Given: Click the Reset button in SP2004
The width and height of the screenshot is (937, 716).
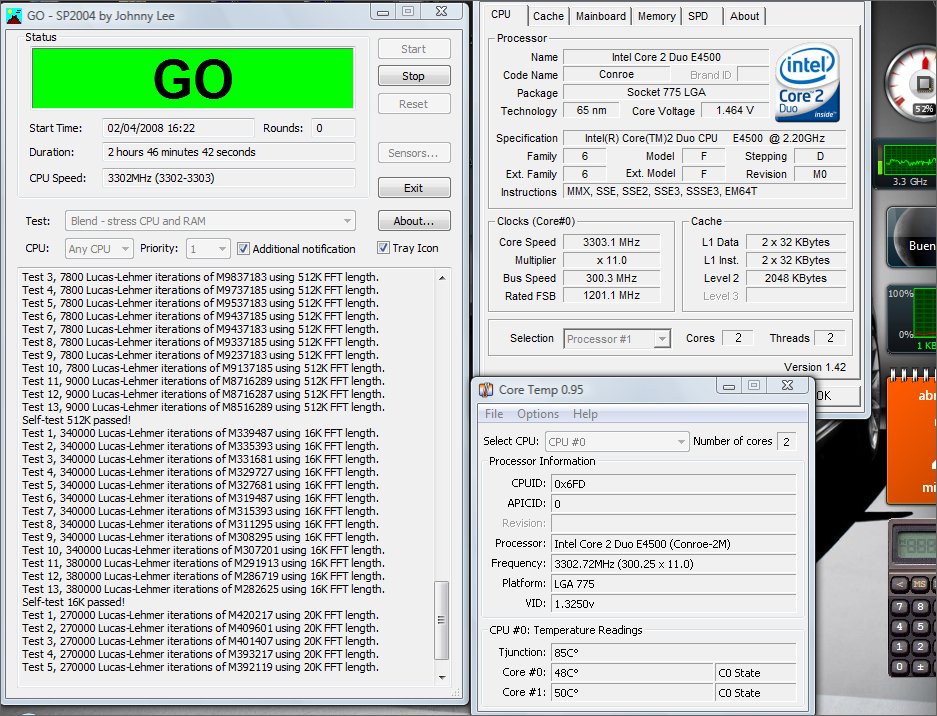Looking at the screenshot, I should 414,104.
